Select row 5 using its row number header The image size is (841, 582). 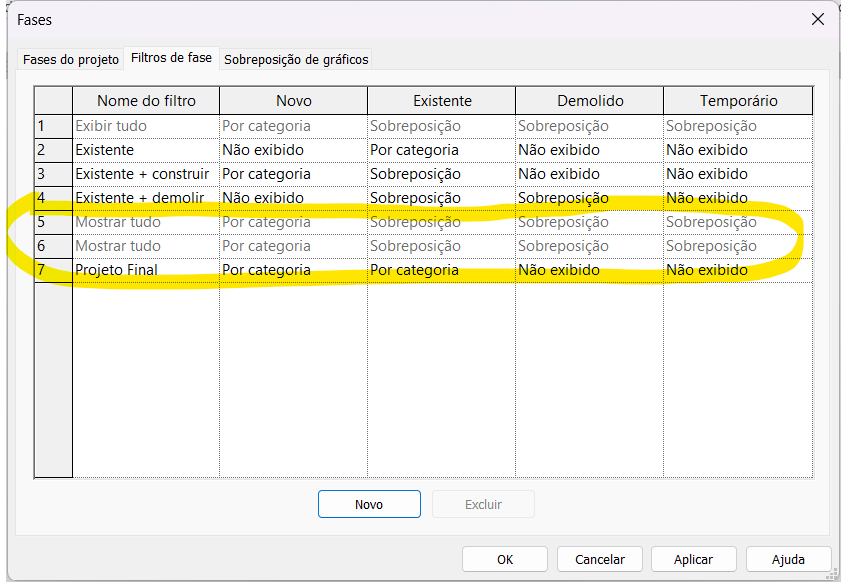pos(53,221)
